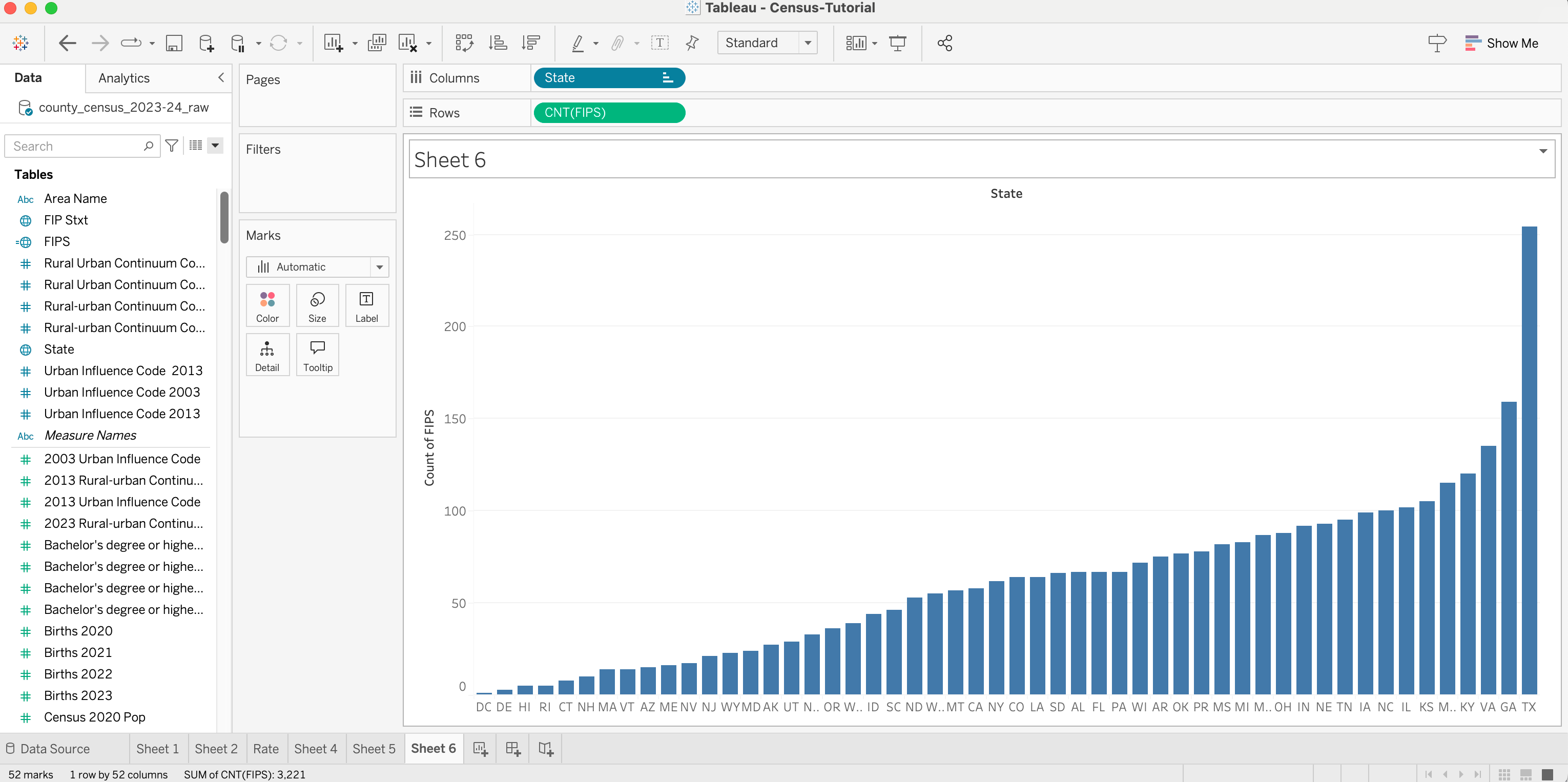
Task: Collapse the Data pane with the chevron
Action: (x=221, y=77)
